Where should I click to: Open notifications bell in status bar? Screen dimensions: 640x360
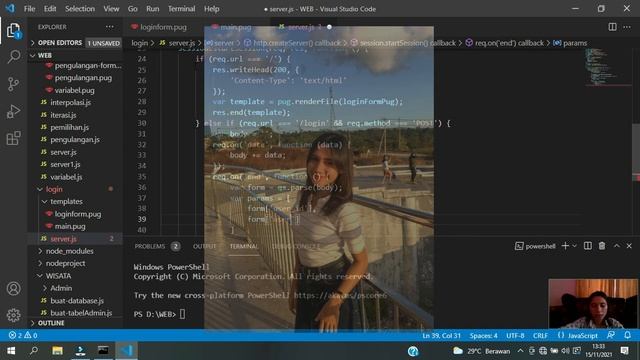pyautogui.click(x=627, y=335)
